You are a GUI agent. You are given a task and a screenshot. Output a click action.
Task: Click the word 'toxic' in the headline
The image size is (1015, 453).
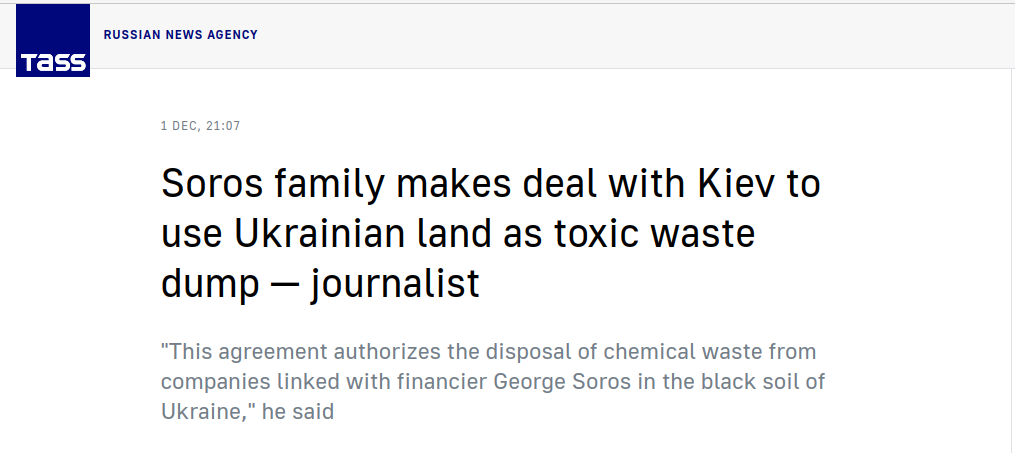600,235
